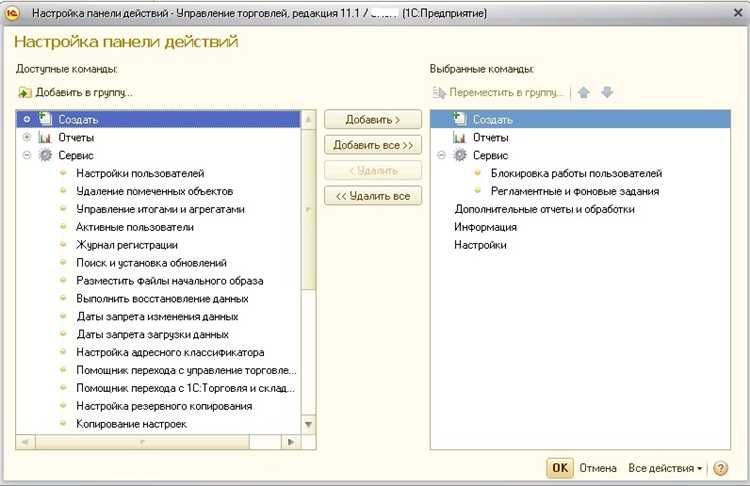The image size is (750, 486).
Task: Click Сервис gear icon in selected commands
Action: pyautogui.click(x=460, y=155)
